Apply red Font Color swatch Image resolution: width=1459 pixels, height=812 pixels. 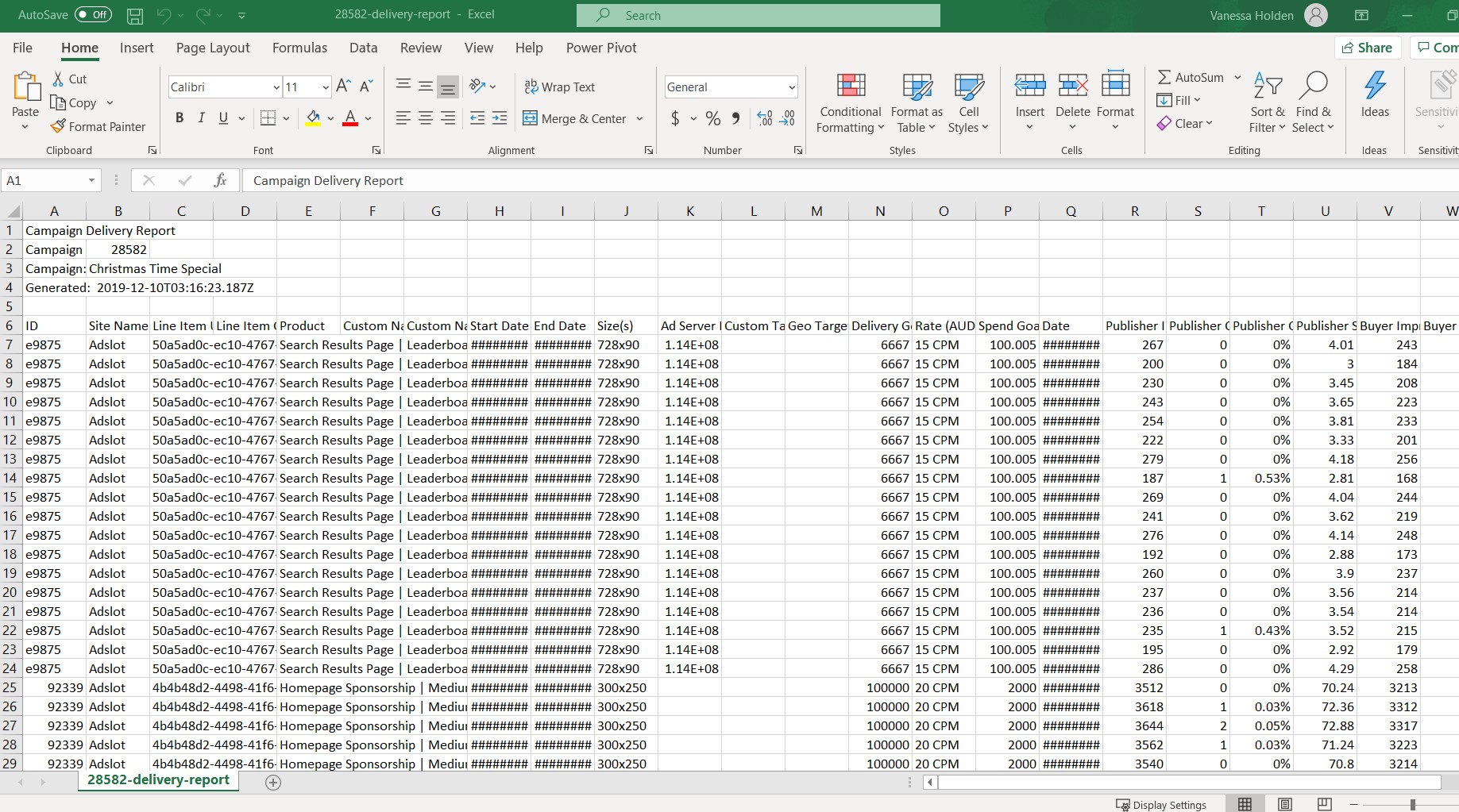coord(349,118)
